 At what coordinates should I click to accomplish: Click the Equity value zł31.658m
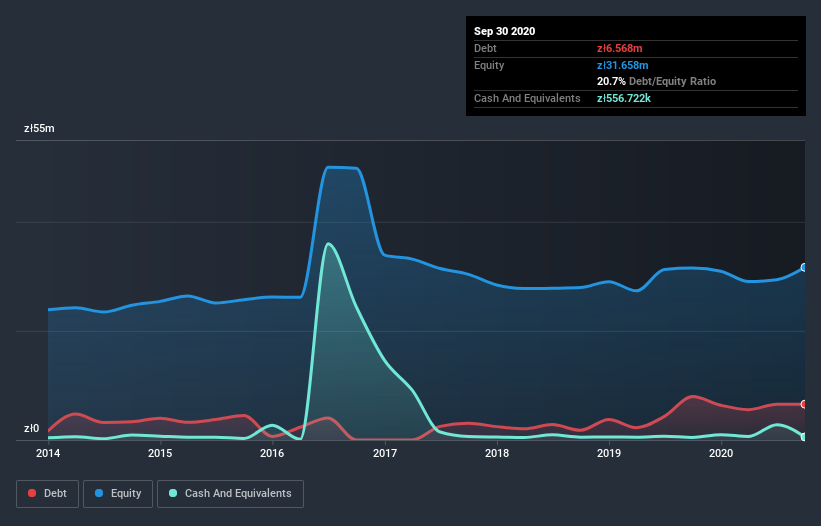pos(623,65)
